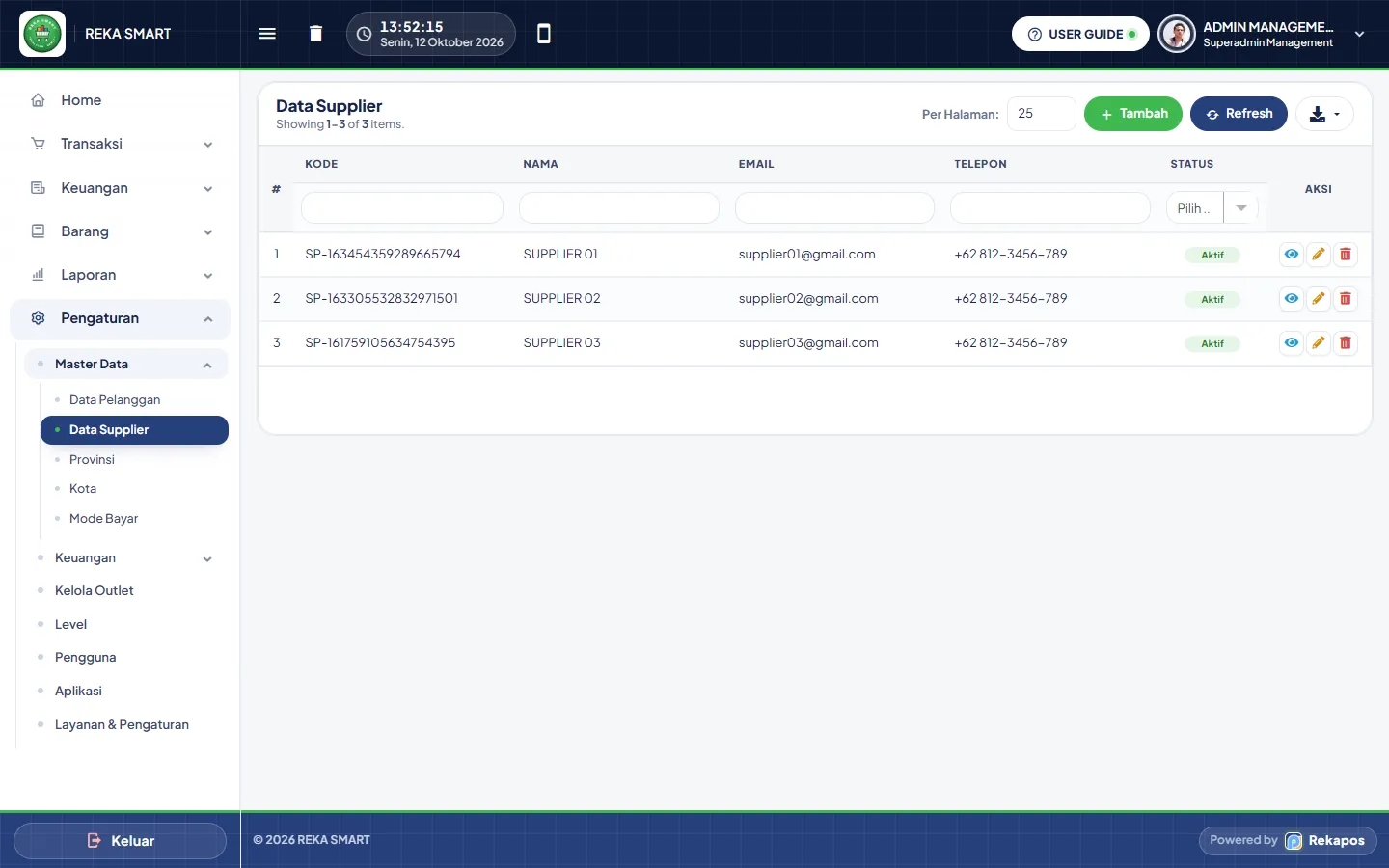Toggle the hamburger sidebar menu icon
This screenshot has height=868, width=1389.
point(267,34)
